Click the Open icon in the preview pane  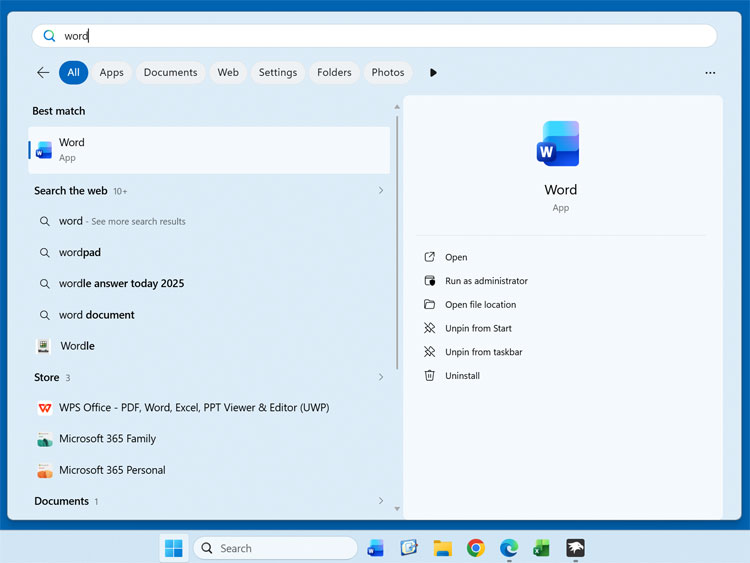pos(430,257)
